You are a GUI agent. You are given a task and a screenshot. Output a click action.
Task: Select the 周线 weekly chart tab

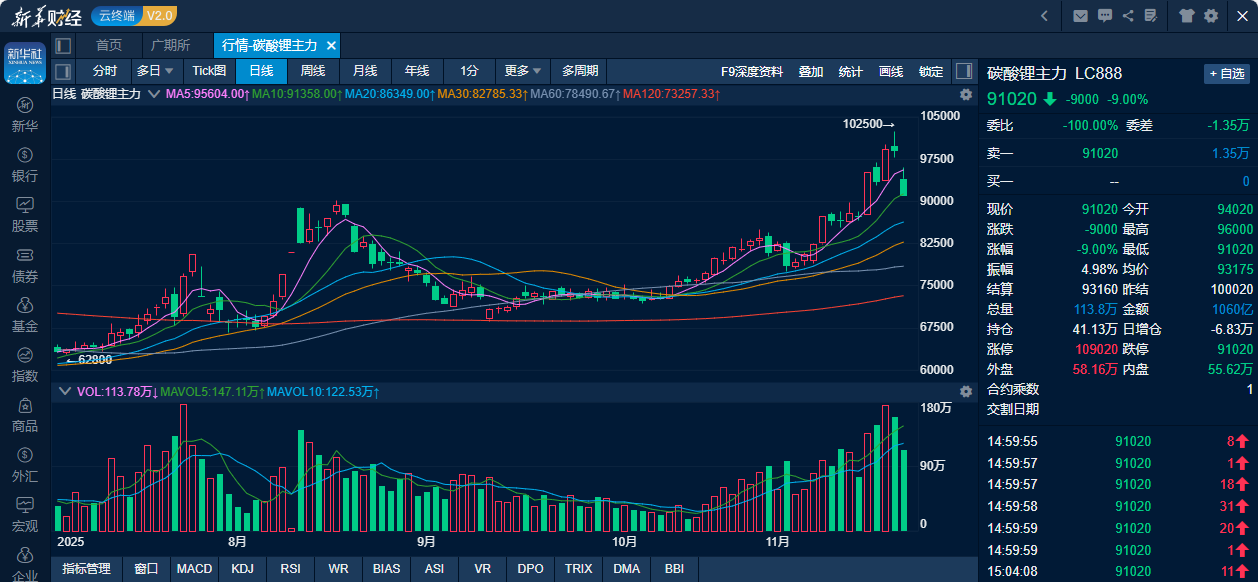pos(313,71)
